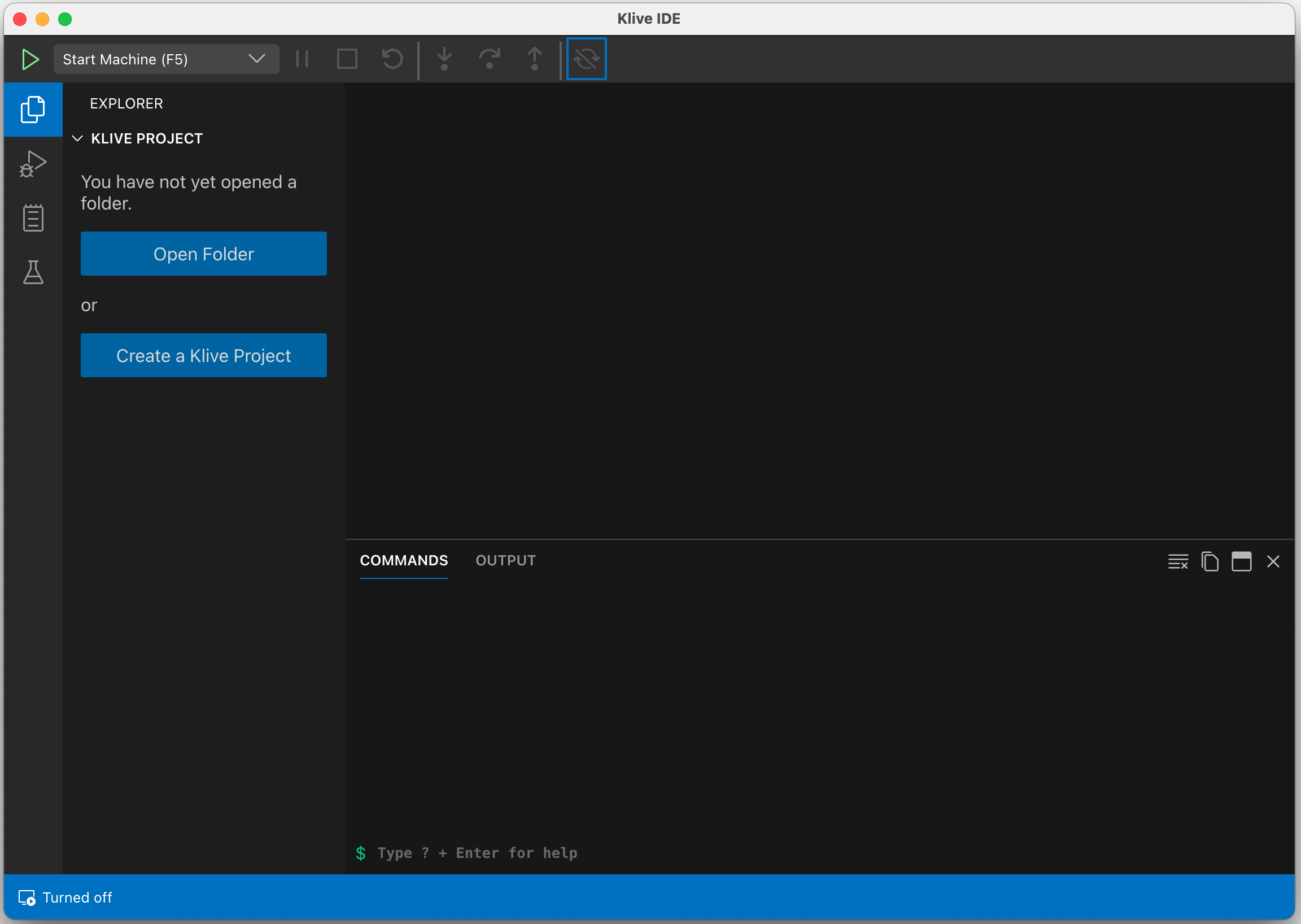Click the green Start Machine play icon
1301x924 pixels.
click(30, 59)
